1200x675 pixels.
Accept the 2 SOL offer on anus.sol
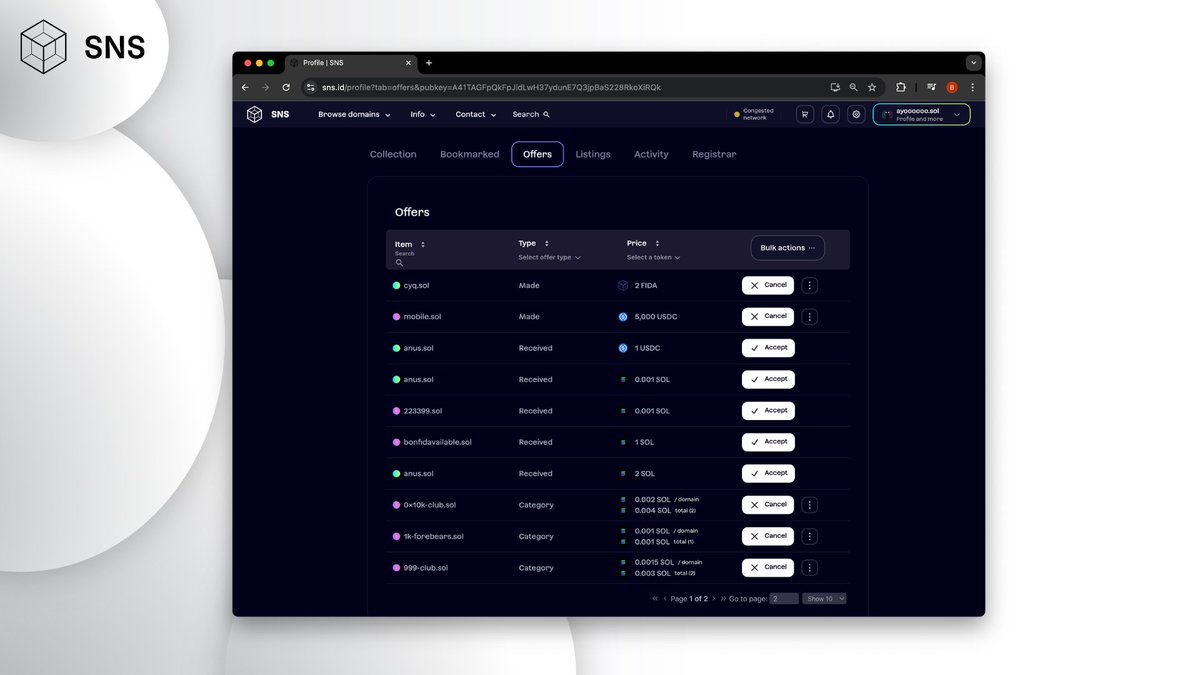coord(768,473)
